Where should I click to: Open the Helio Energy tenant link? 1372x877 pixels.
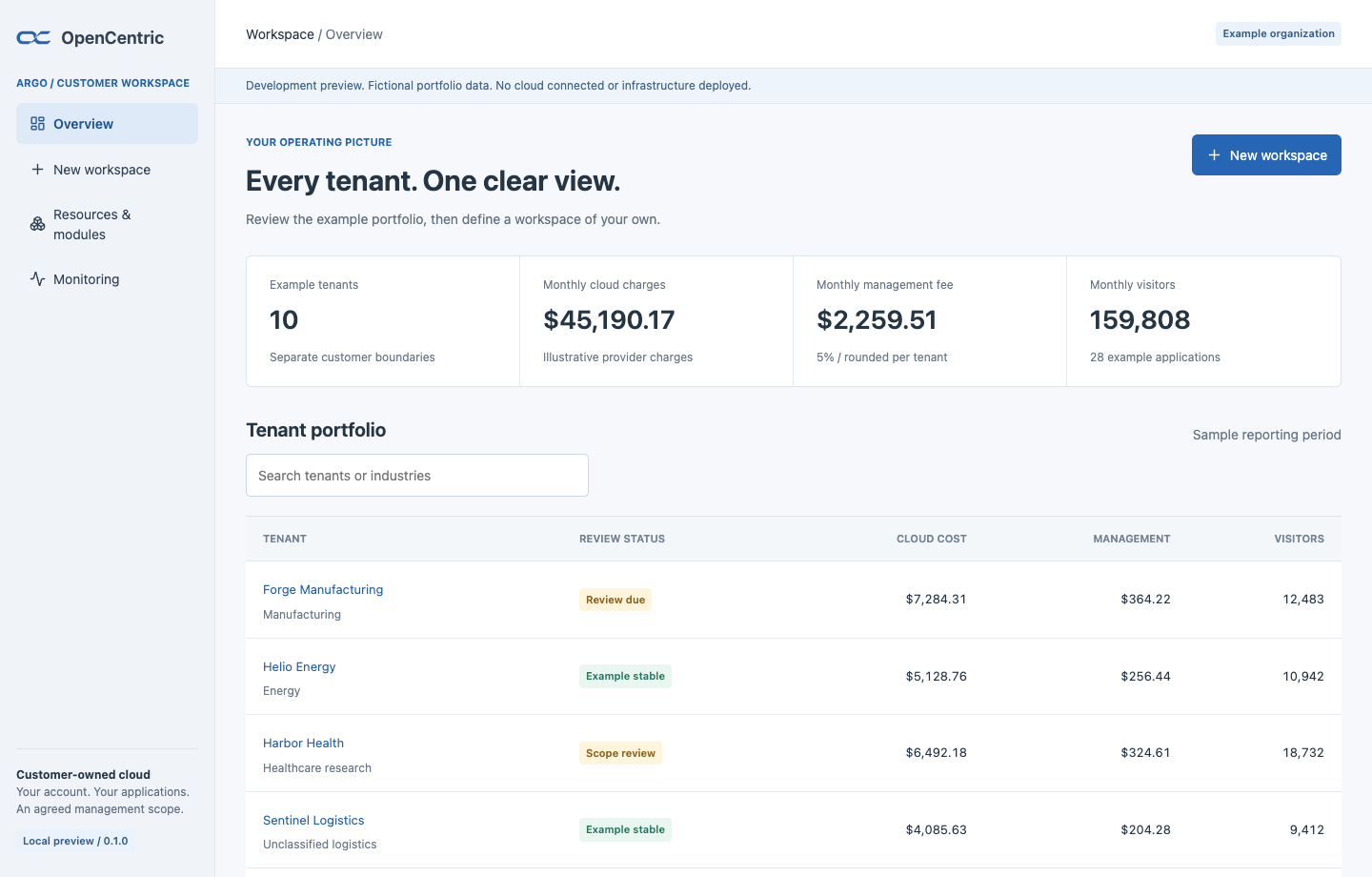[x=299, y=667]
